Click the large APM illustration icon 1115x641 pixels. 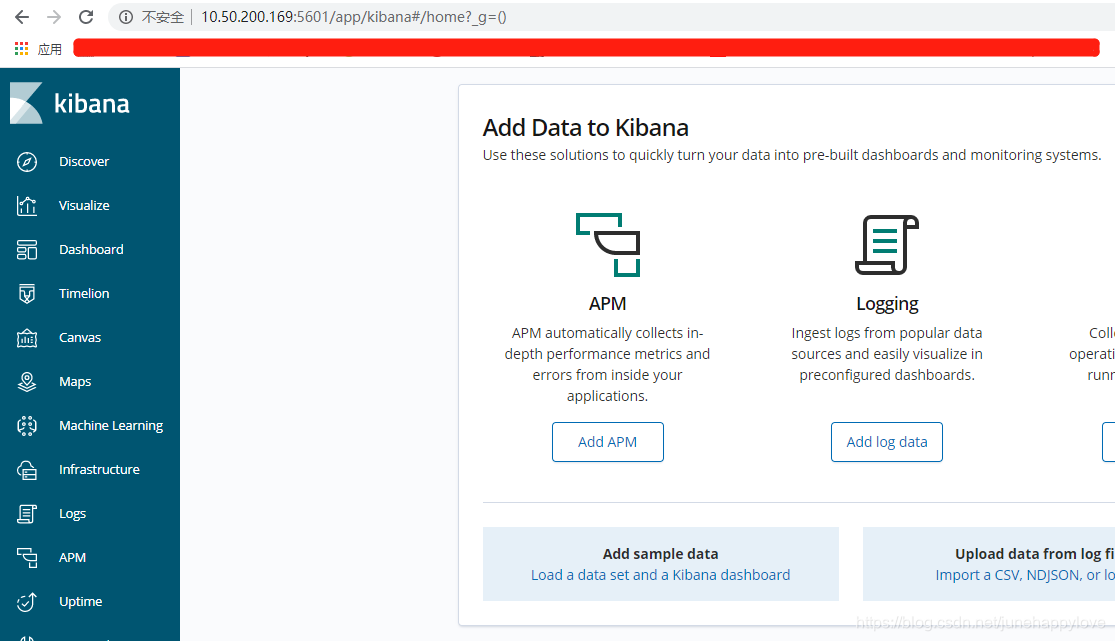pos(608,245)
